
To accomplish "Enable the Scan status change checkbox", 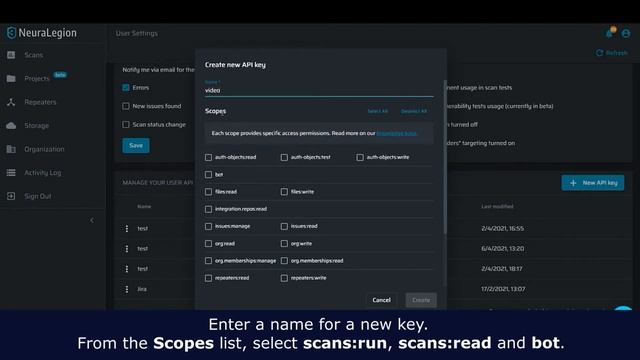I will coord(126,124).
